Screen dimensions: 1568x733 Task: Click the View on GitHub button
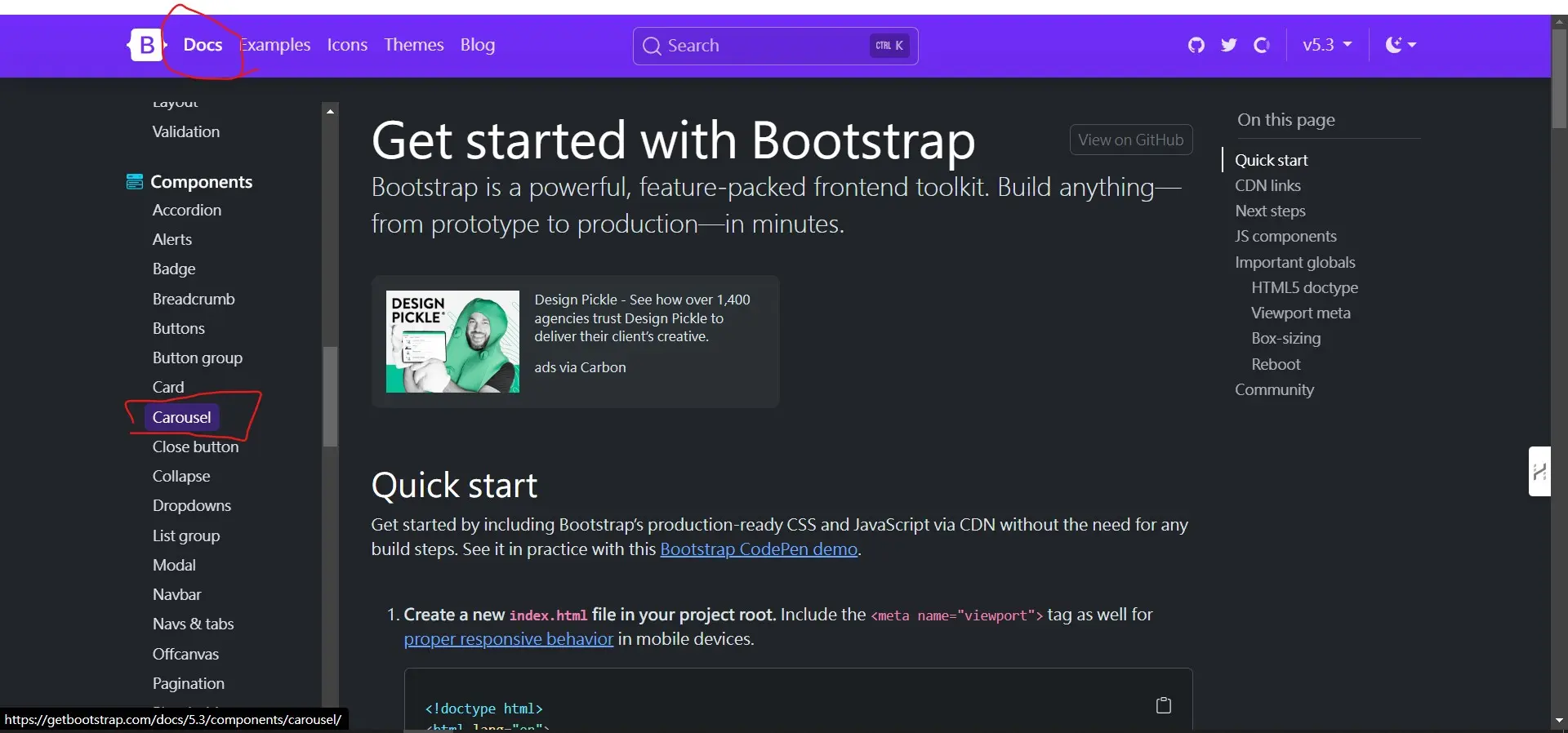(x=1130, y=140)
